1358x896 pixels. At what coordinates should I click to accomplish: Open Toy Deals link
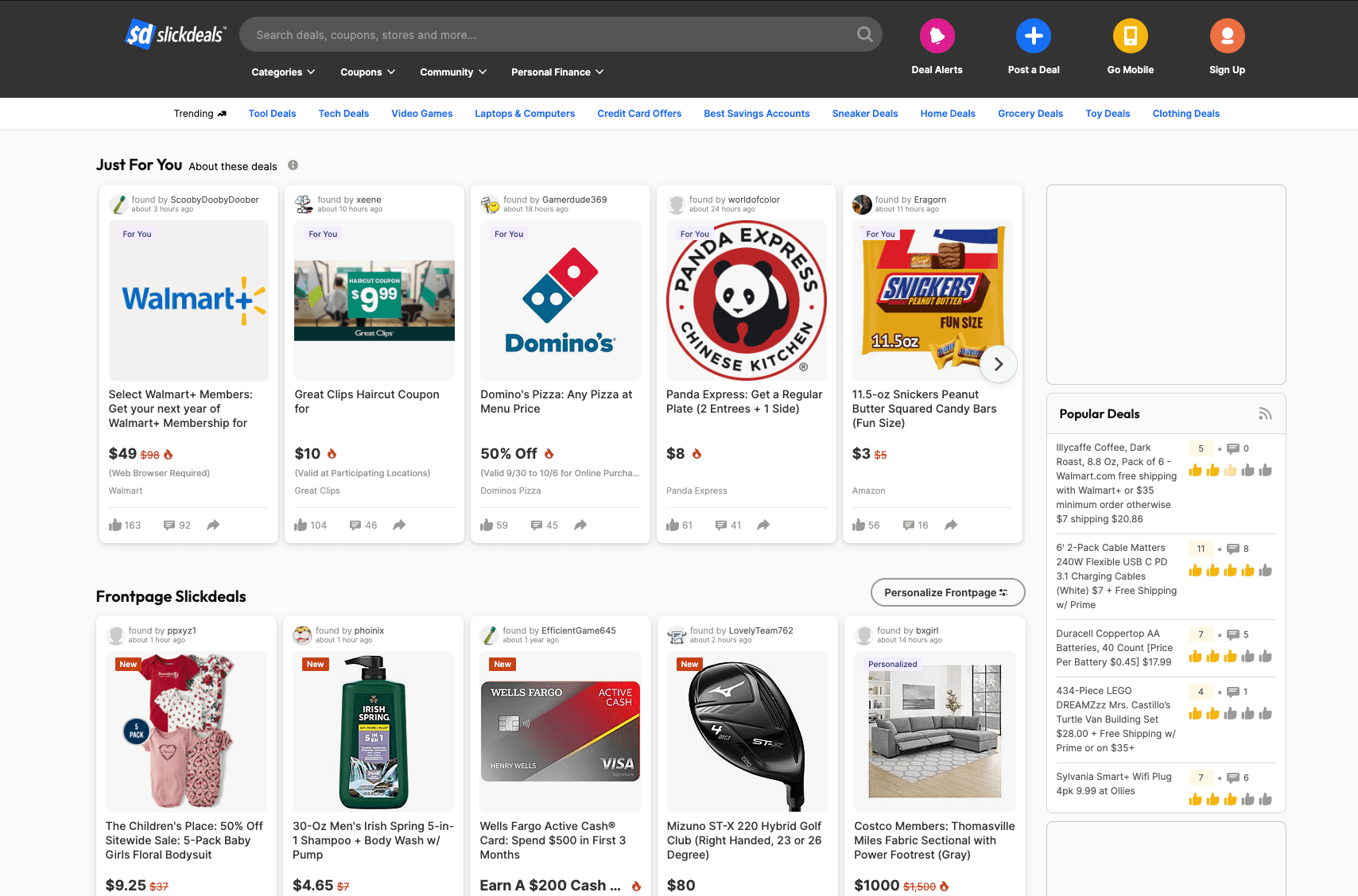pos(1108,114)
